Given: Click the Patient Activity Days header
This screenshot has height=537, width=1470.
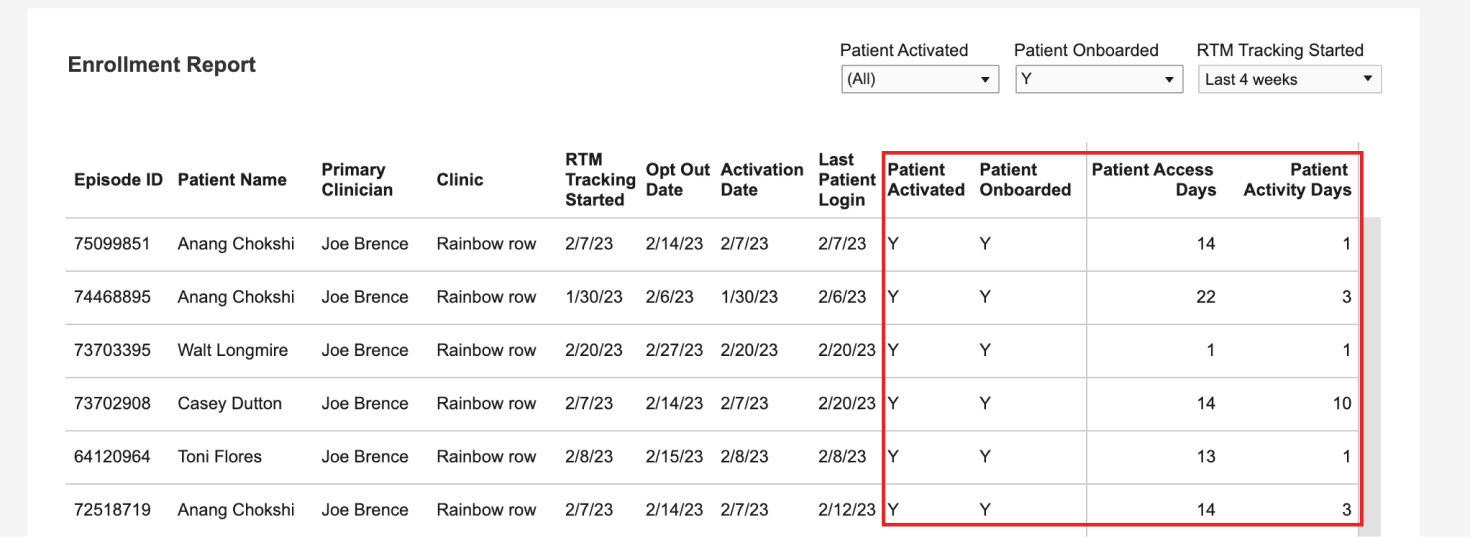Looking at the screenshot, I should click(1297, 180).
